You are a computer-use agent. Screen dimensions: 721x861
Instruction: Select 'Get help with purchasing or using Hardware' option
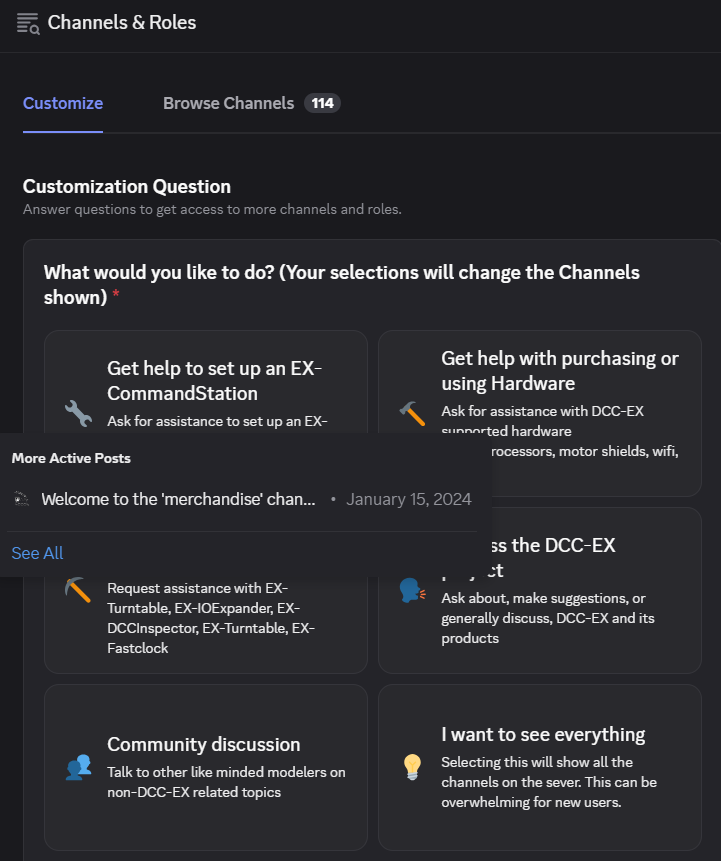point(540,413)
